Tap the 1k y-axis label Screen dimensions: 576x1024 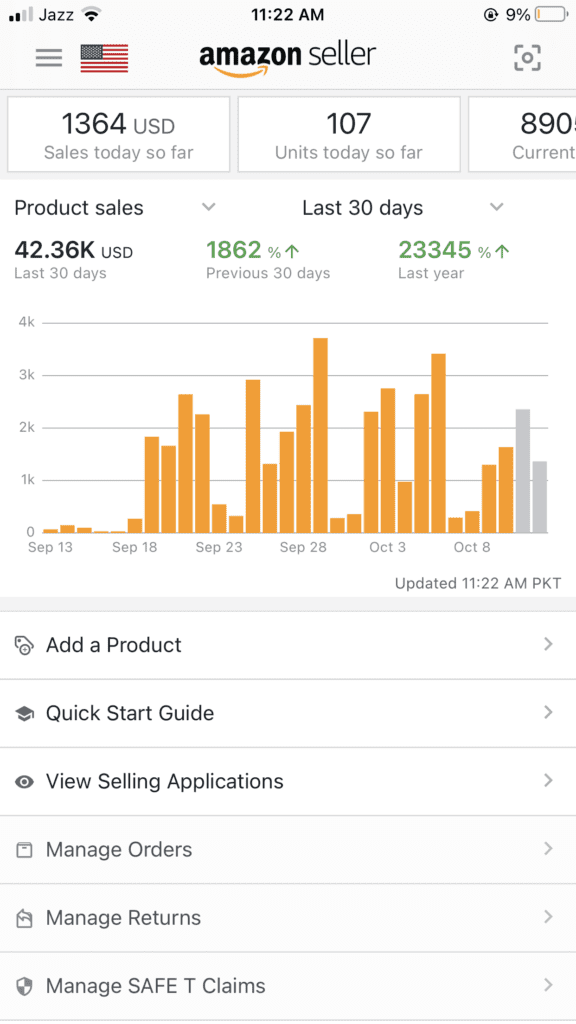[x=26, y=480]
